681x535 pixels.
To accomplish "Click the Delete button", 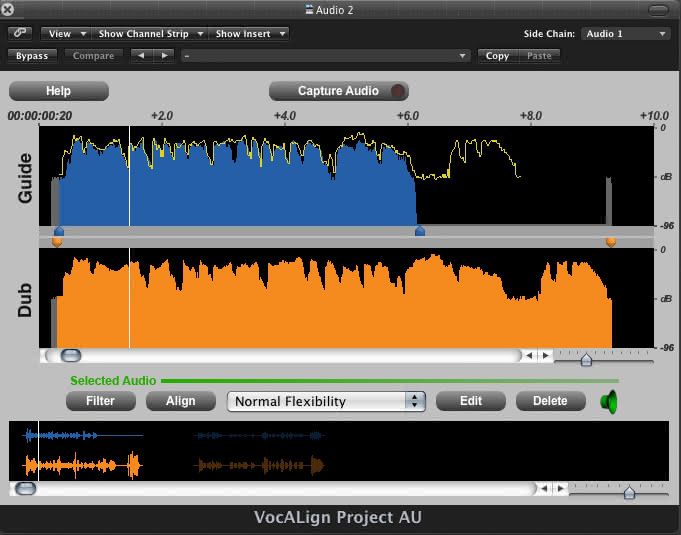I will (x=550, y=401).
